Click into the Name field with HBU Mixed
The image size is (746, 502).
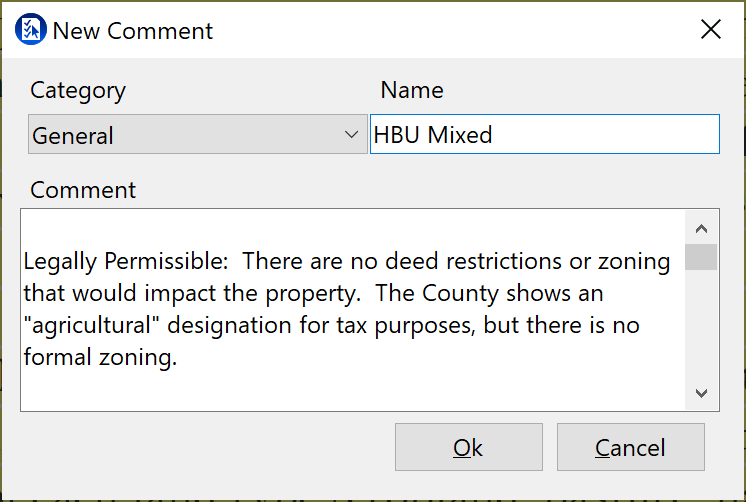[x=544, y=135]
